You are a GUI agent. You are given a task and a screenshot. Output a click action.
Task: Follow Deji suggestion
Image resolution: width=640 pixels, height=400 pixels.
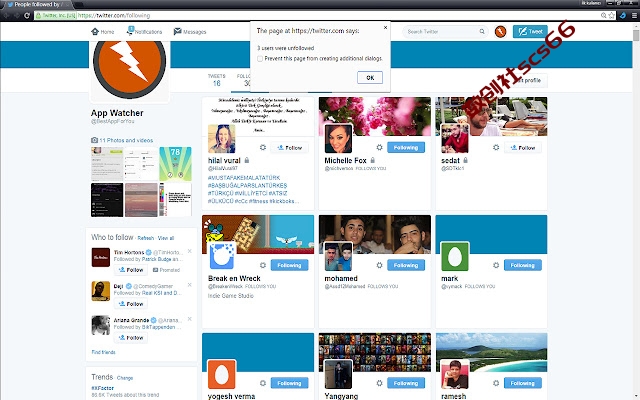coord(131,304)
